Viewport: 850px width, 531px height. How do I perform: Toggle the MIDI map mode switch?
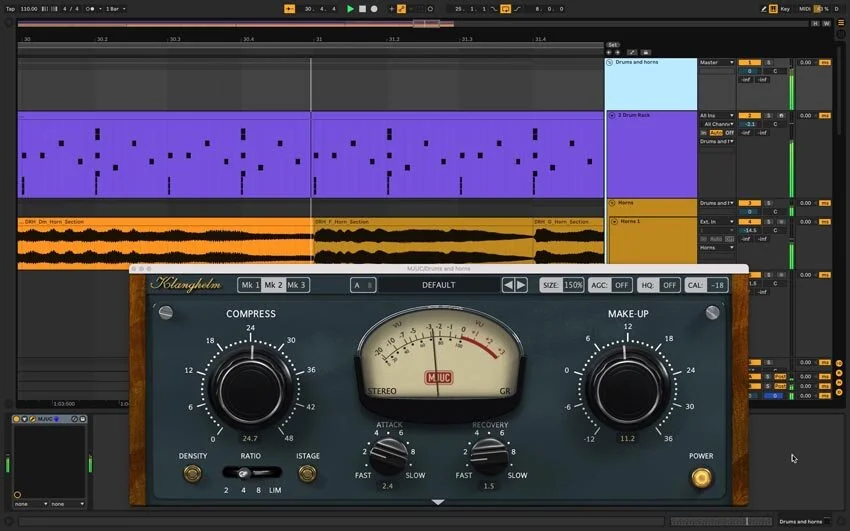[804, 9]
